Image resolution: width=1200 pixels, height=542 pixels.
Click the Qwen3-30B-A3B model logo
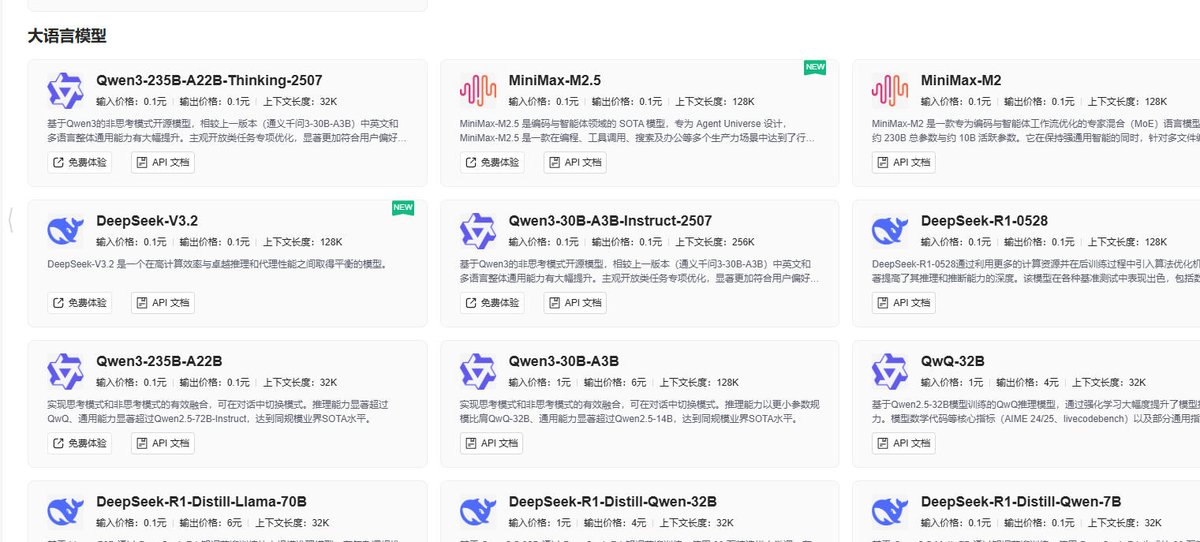(x=478, y=371)
